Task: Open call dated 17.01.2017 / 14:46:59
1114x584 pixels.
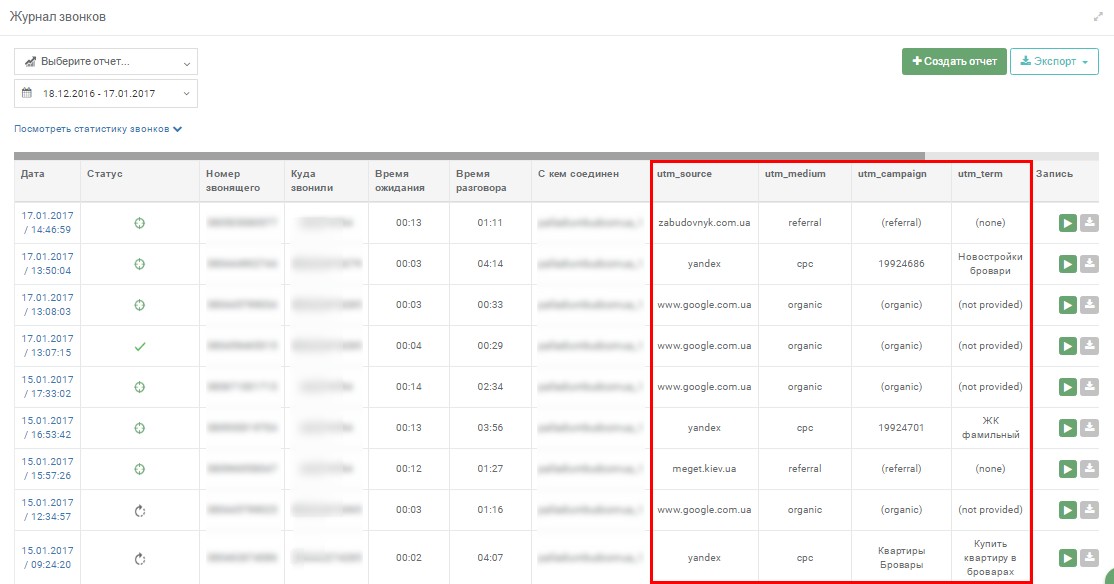Action: pyautogui.click(x=47, y=222)
